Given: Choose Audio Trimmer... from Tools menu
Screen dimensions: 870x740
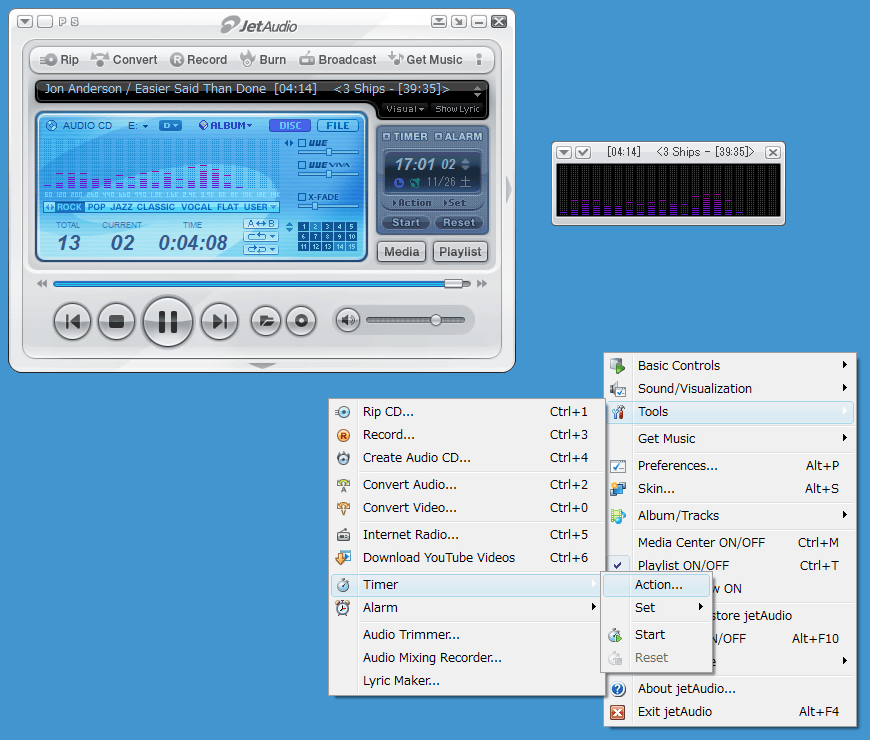Looking at the screenshot, I should coord(467,635).
